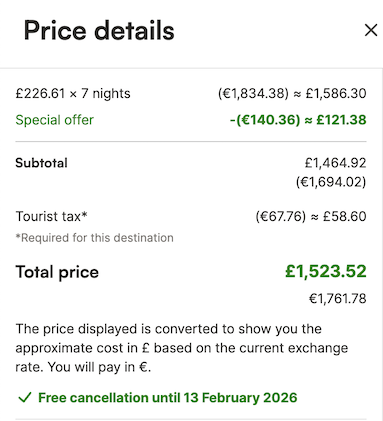Click the Tourist tax* label
The height and width of the screenshot is (421, 383).
(51, 216)
